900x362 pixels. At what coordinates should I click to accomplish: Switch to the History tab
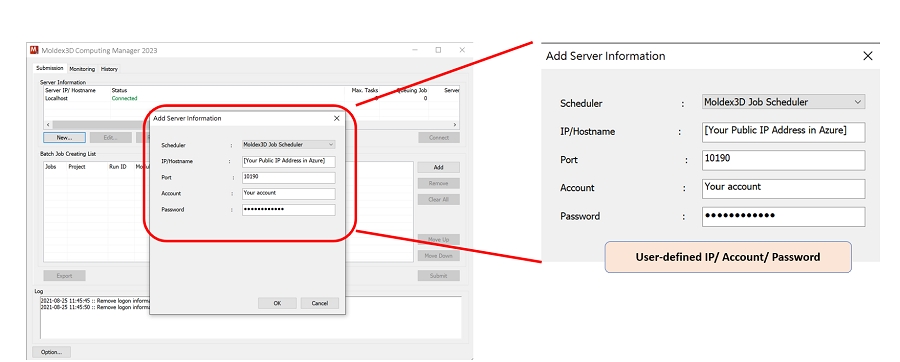109,69
